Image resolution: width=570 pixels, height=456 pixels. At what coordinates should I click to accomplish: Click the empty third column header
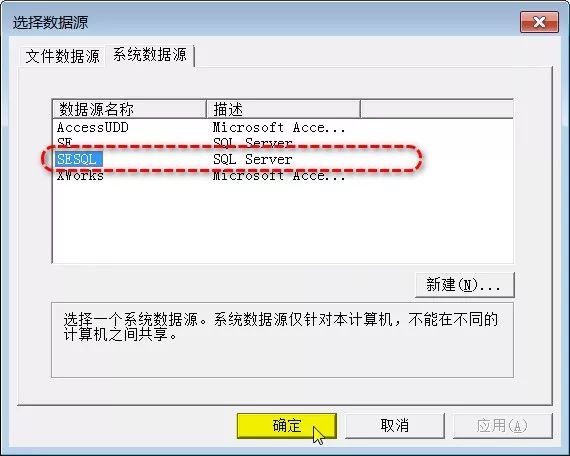click(437, 109)
